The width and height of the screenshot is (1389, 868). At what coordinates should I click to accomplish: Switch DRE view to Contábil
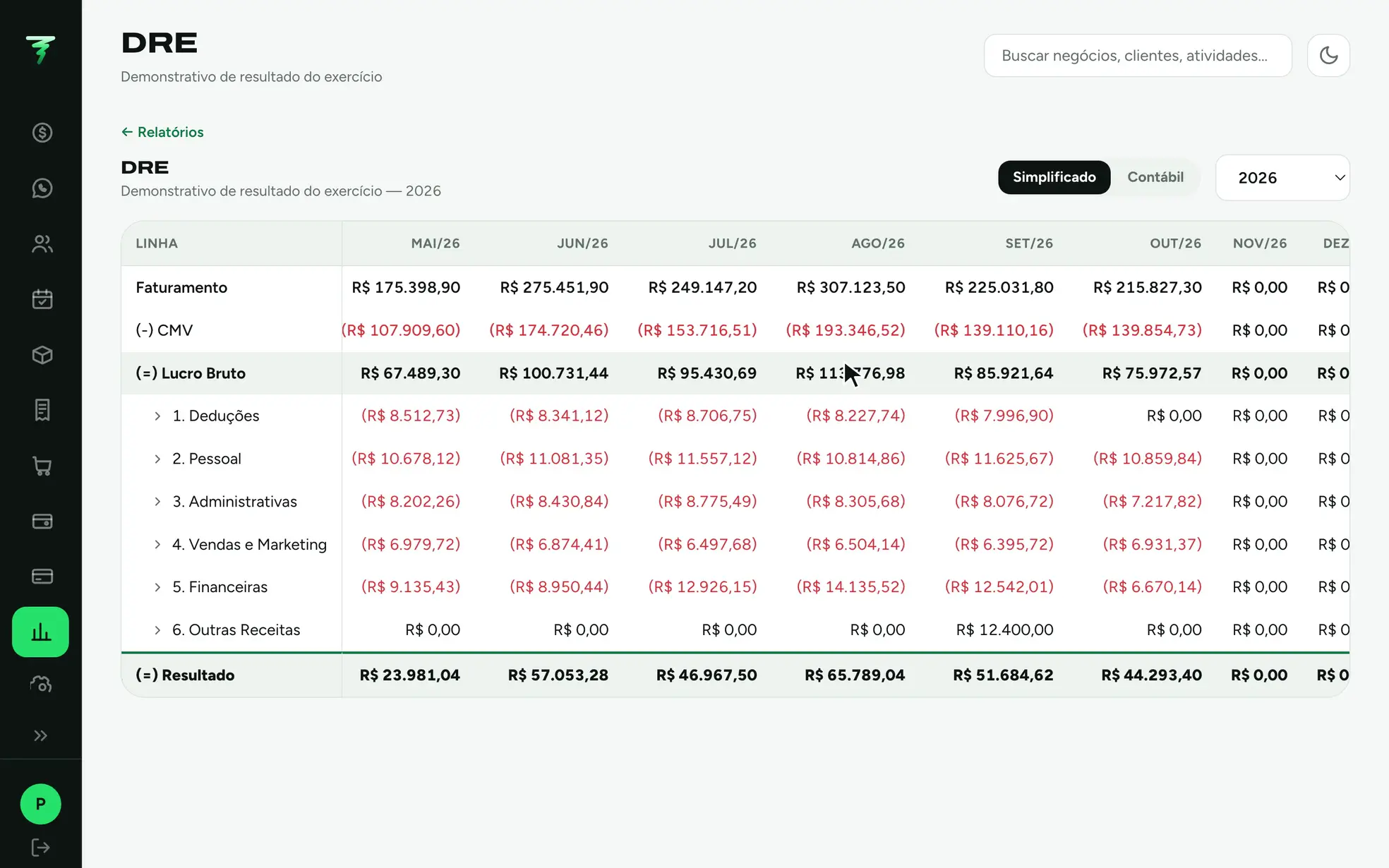(x=1155, y=177)
